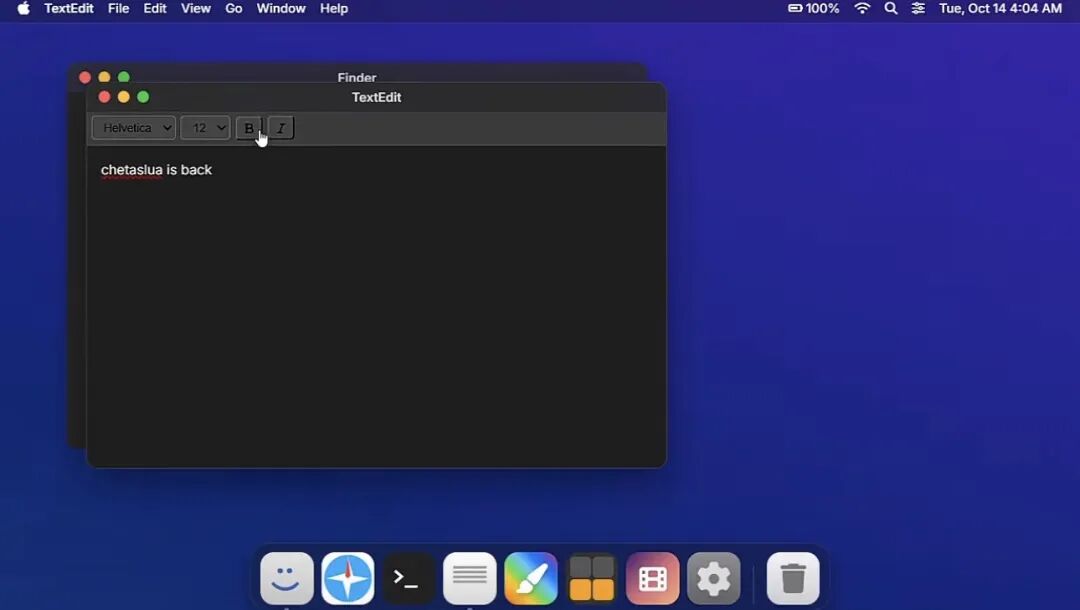Open the Wi-Fi status menu
Viewport: 1080px width, 610px height.
tap(862, 9)
